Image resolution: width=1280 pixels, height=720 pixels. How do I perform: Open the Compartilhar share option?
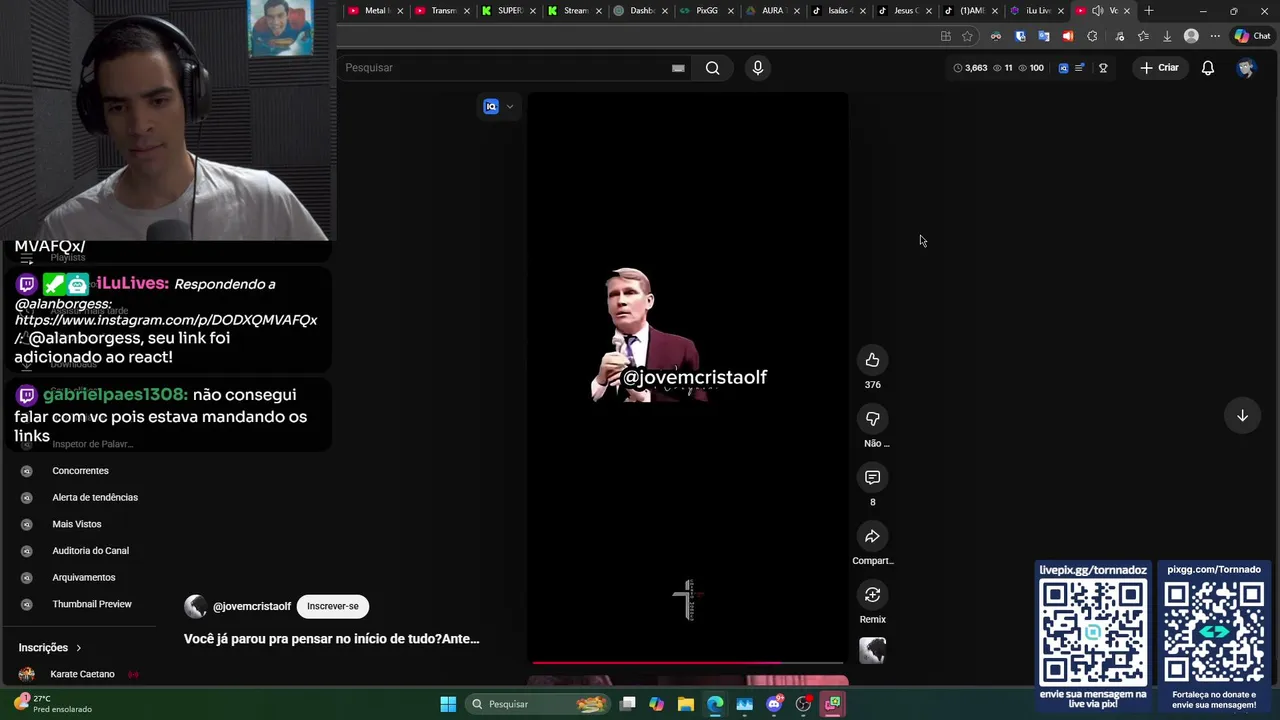872,537
